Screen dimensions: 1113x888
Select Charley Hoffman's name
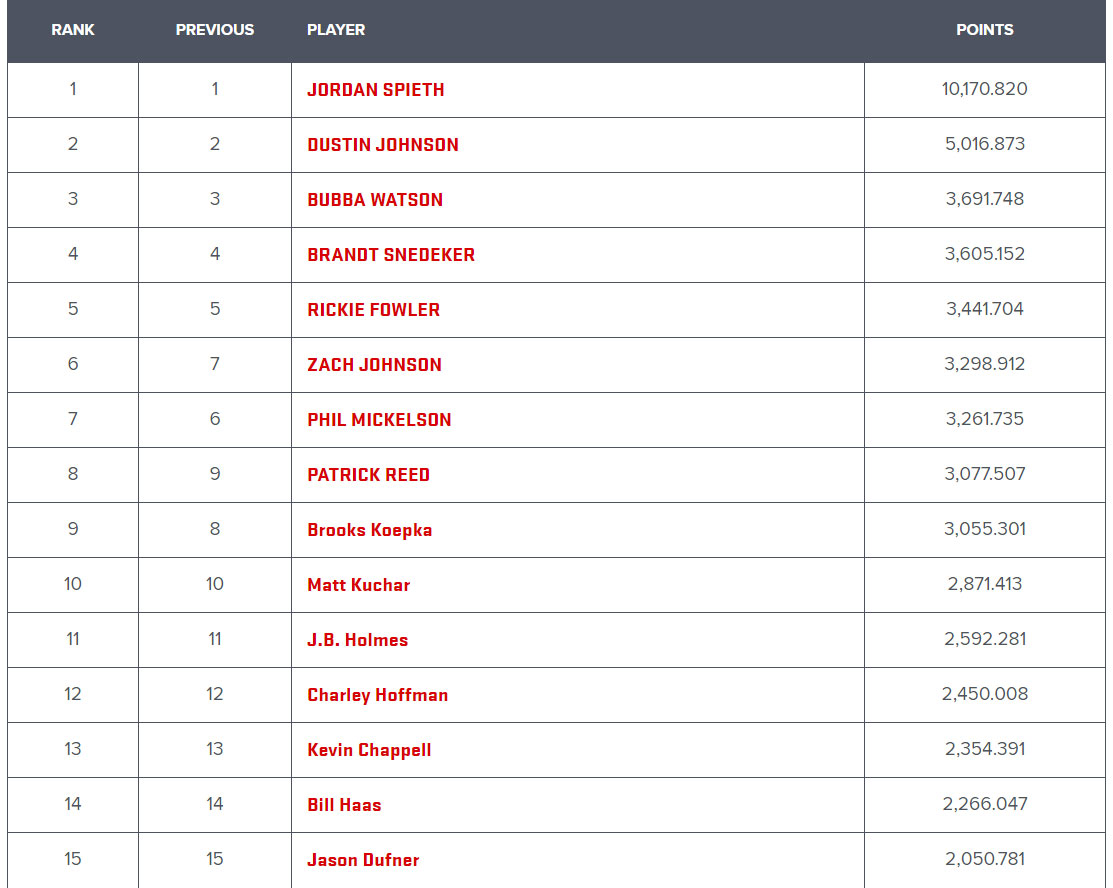click(378, 695)
